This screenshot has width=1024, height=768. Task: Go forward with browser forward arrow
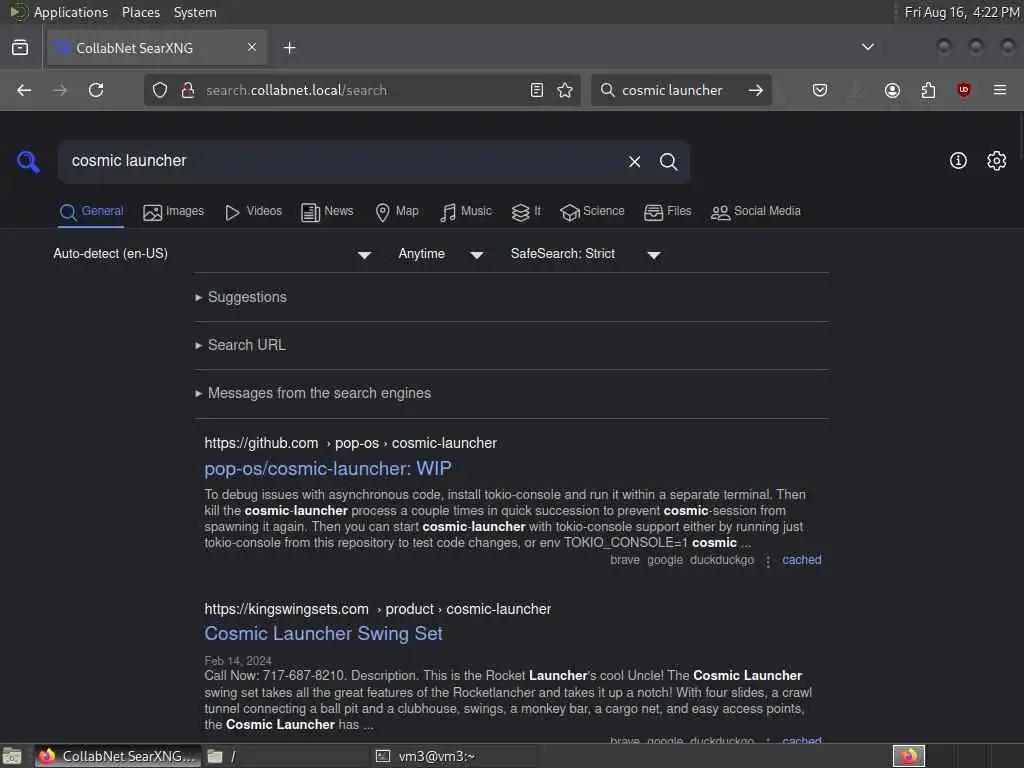click(x=60, y=90)
